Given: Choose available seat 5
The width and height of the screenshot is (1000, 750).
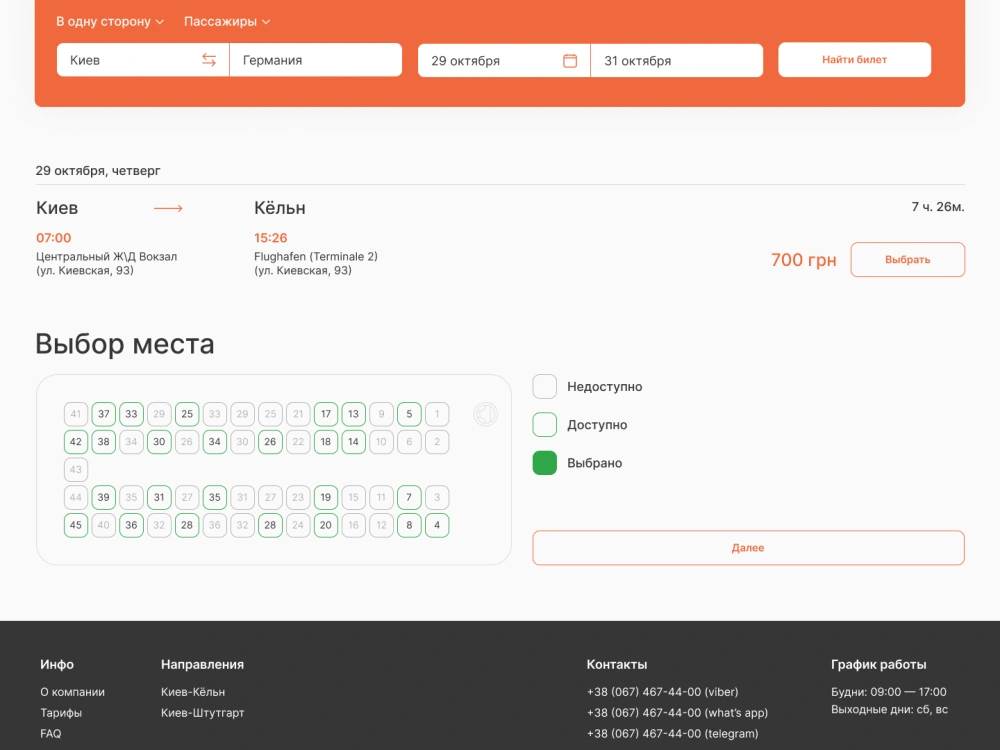Looking at the screenshot, I should pos(409,414).
